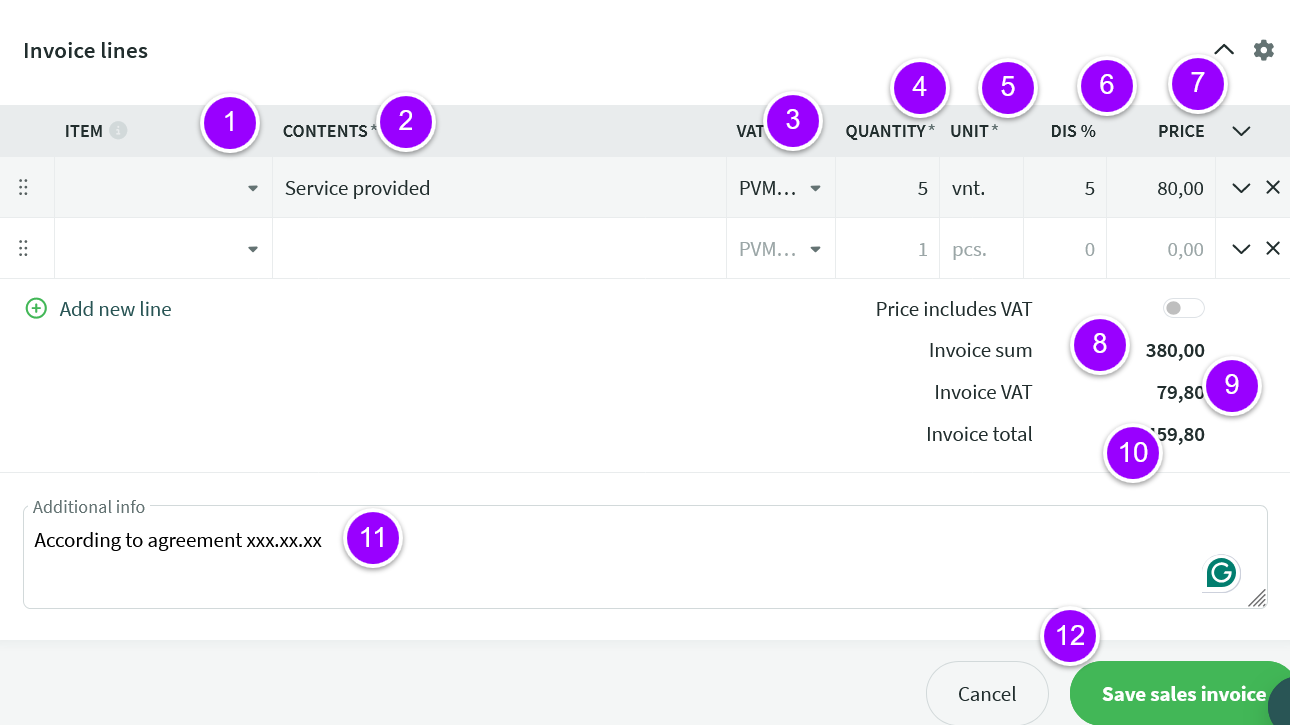
Task: Click Save sales invoice button
Action: (x=1180, y=693)
